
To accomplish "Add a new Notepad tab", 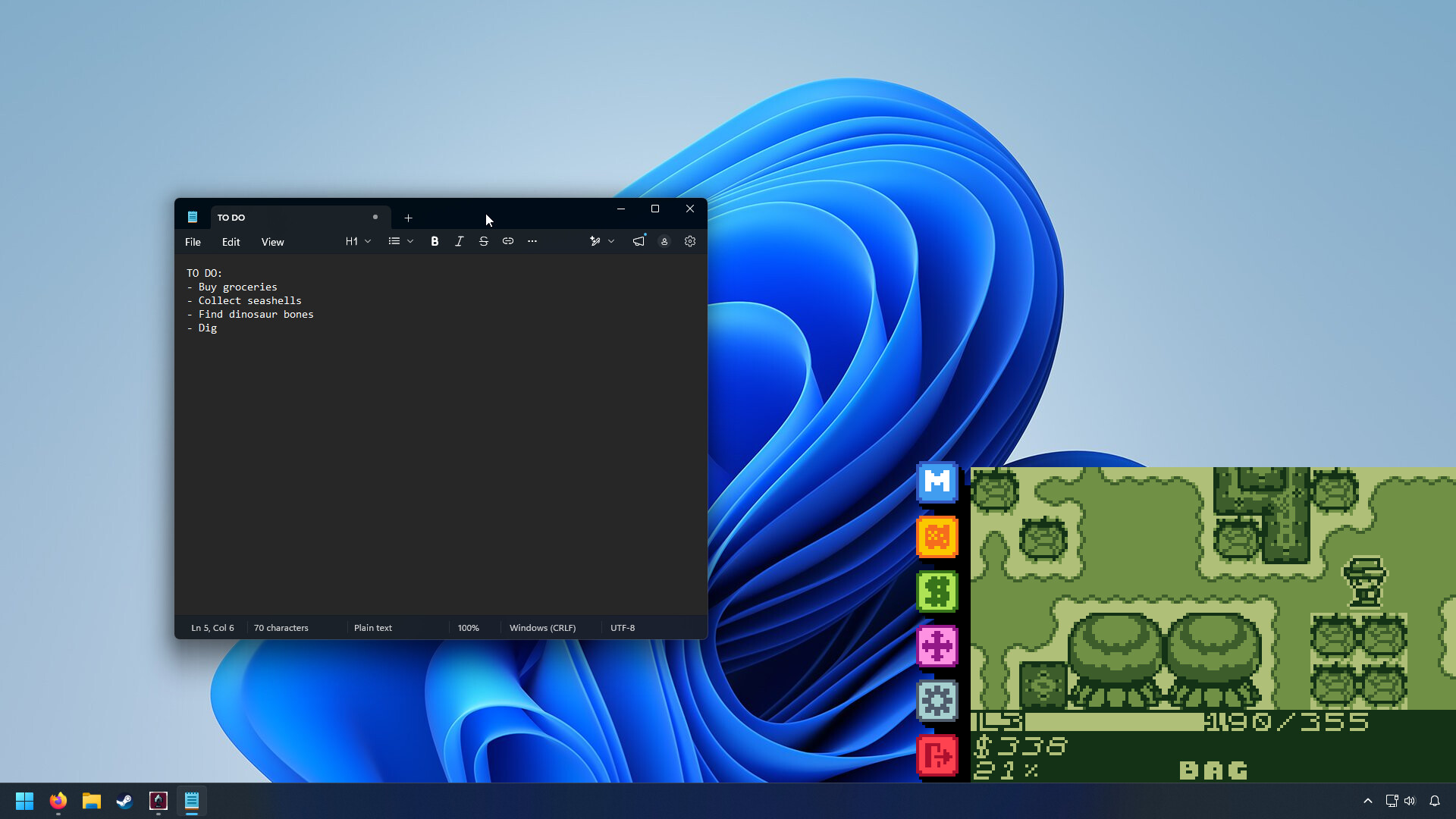I will click(x=408, y=218).
